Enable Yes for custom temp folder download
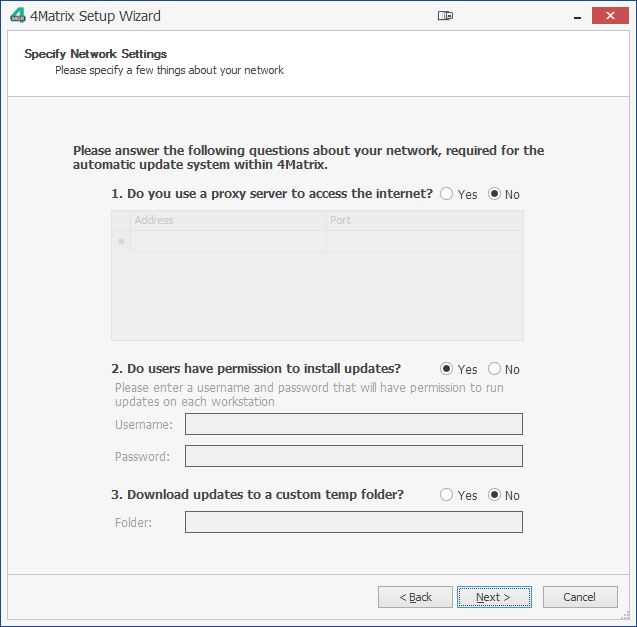The image size is (637, 627). tap(446, 495)
